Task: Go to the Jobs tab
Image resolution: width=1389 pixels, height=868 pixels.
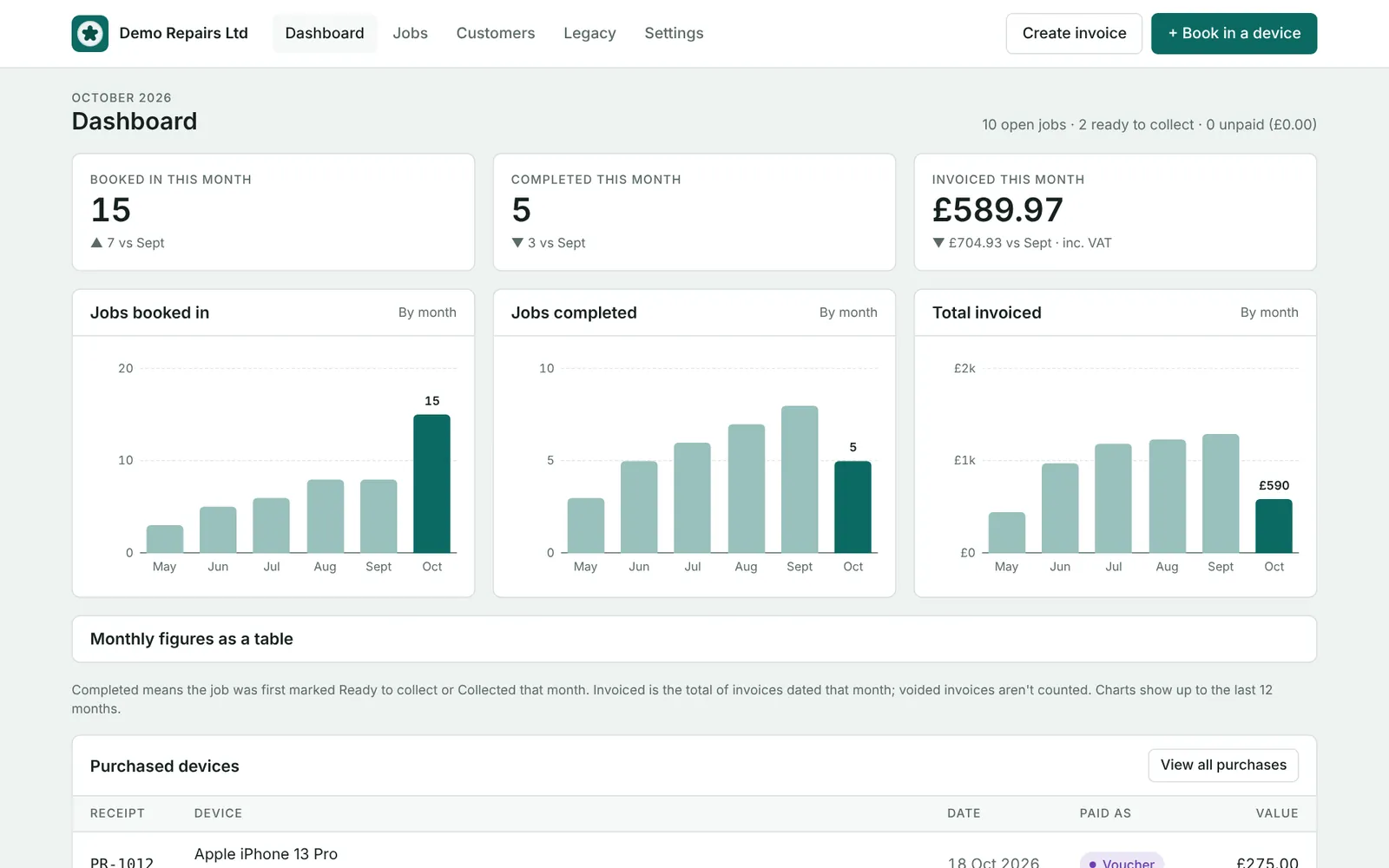Action: (410, 33)
